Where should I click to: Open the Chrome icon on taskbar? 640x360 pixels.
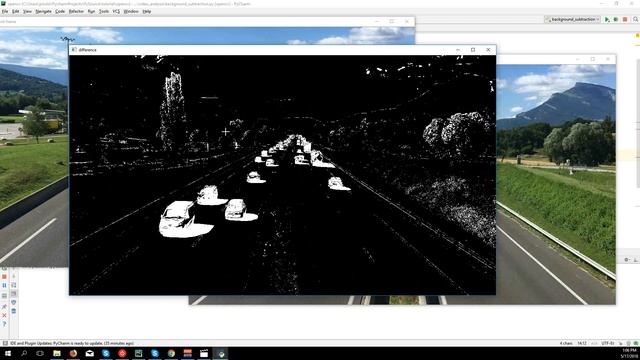tap(171, 353)
